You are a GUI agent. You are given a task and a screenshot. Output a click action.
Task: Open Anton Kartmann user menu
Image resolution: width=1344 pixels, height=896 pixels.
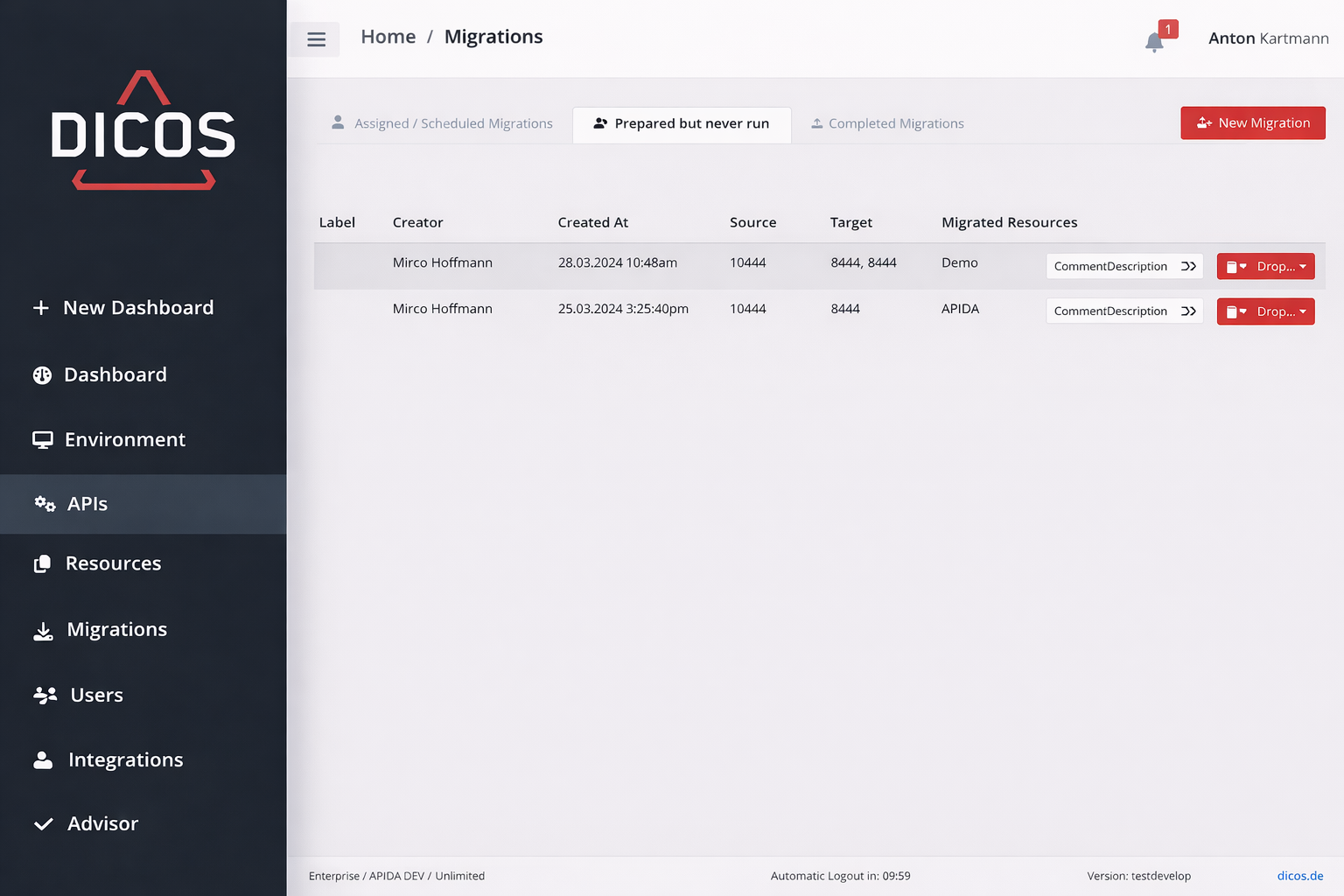pyautogui.click(x=1268, y=38)
